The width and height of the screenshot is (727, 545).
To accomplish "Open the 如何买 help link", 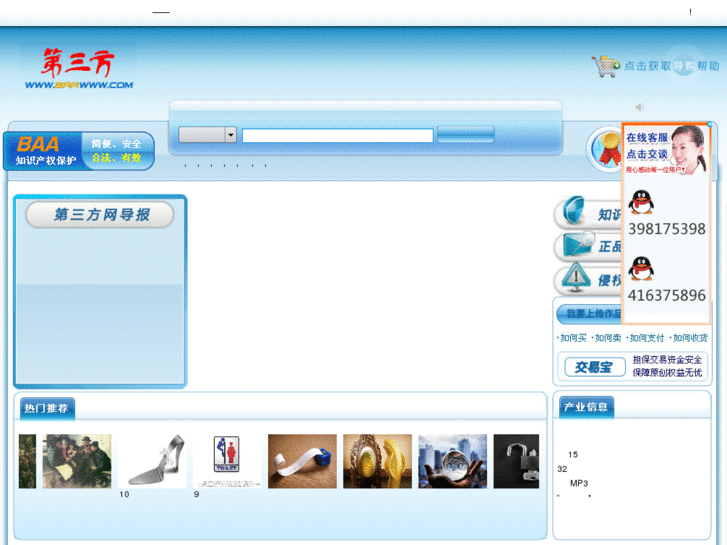I will click(x=572, y=338).
